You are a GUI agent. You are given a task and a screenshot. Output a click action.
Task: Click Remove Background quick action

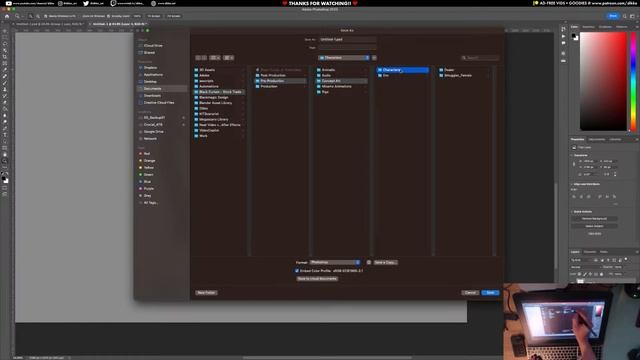pos(594,219)
